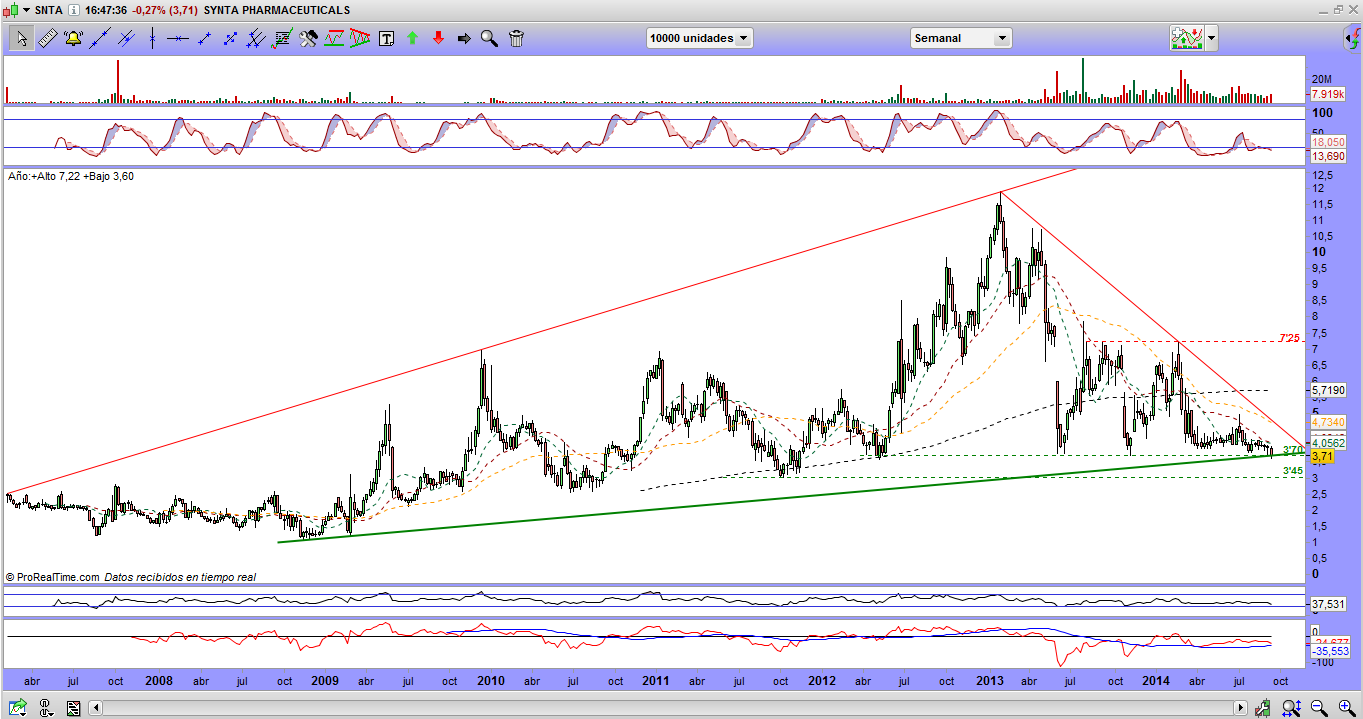The height and width of the screenshot is (719, 1363).
Task: Click the ProRealTime.com link
Action: (59, 577)
